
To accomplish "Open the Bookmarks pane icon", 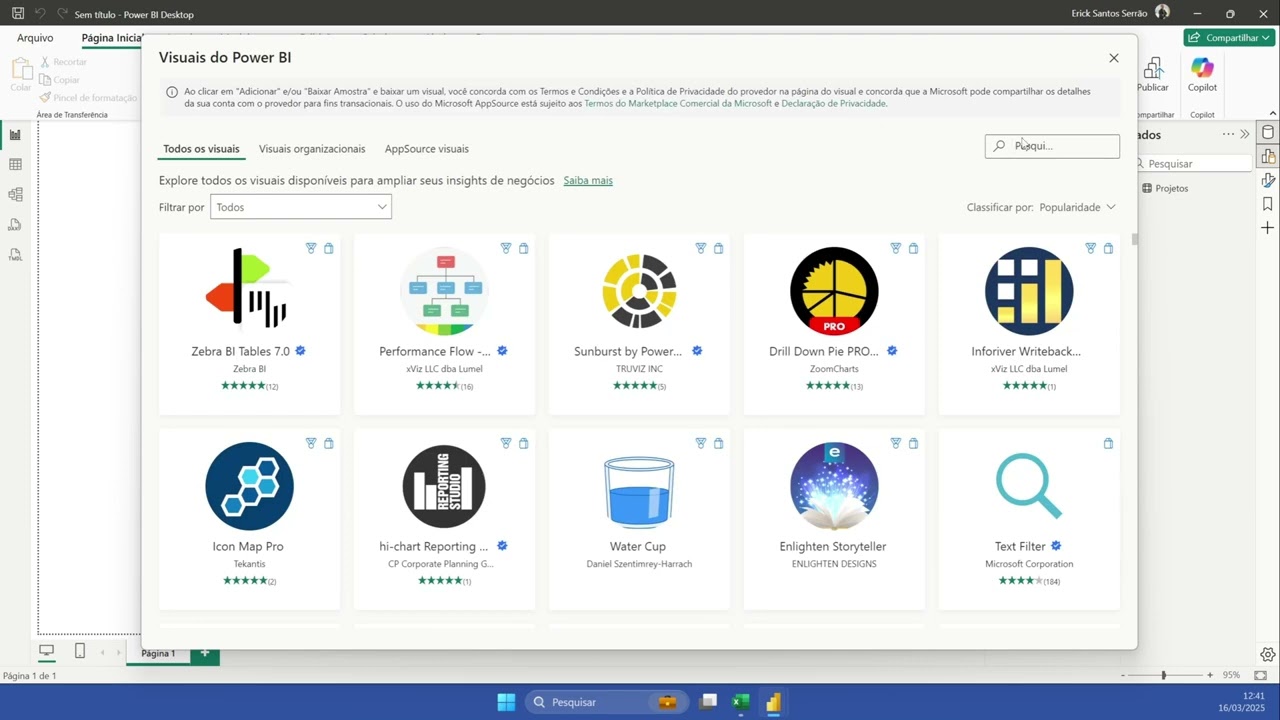I will (x=1268, y=204).
